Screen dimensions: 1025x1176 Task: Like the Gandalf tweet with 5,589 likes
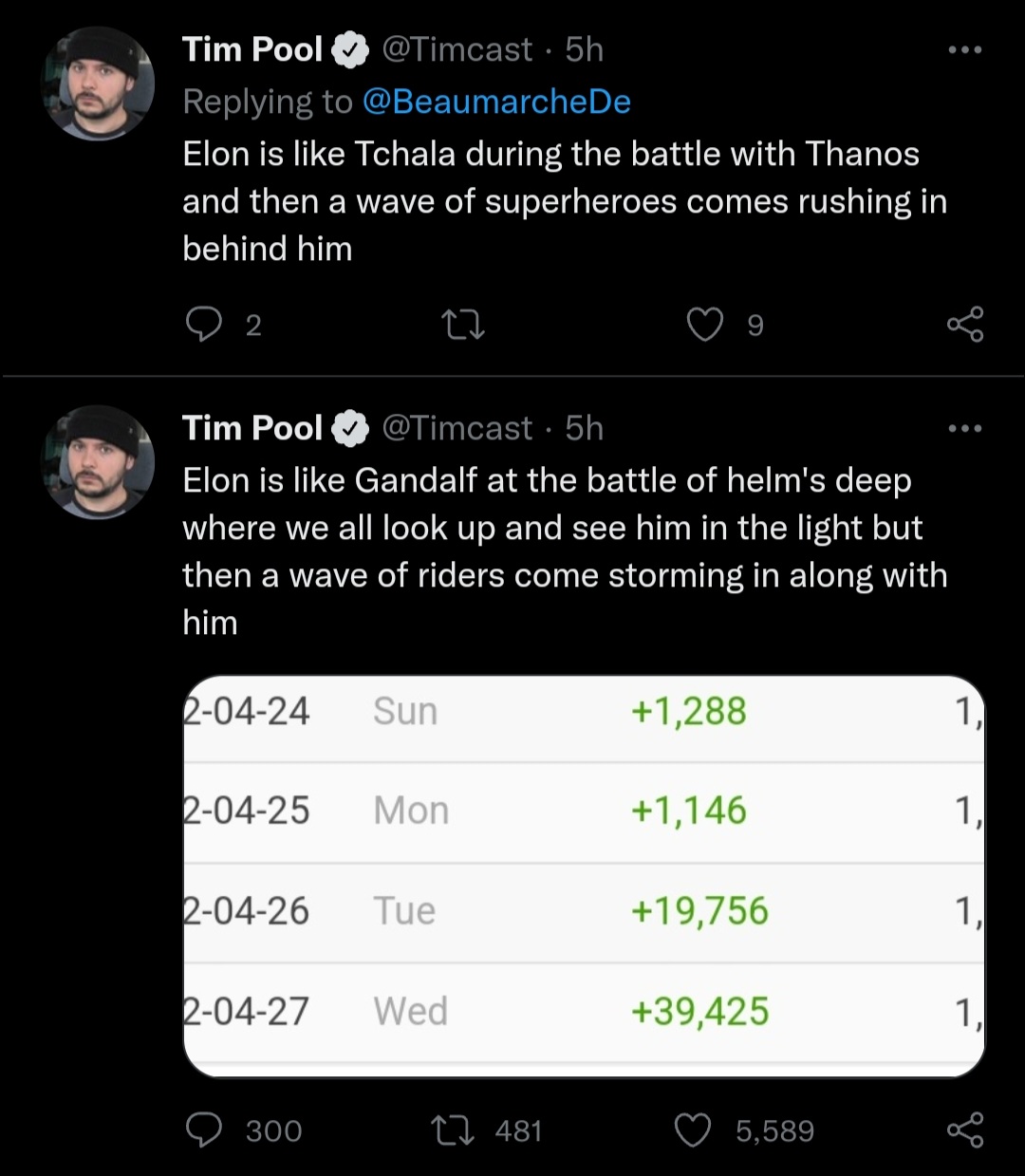[x=693, y=1130]
